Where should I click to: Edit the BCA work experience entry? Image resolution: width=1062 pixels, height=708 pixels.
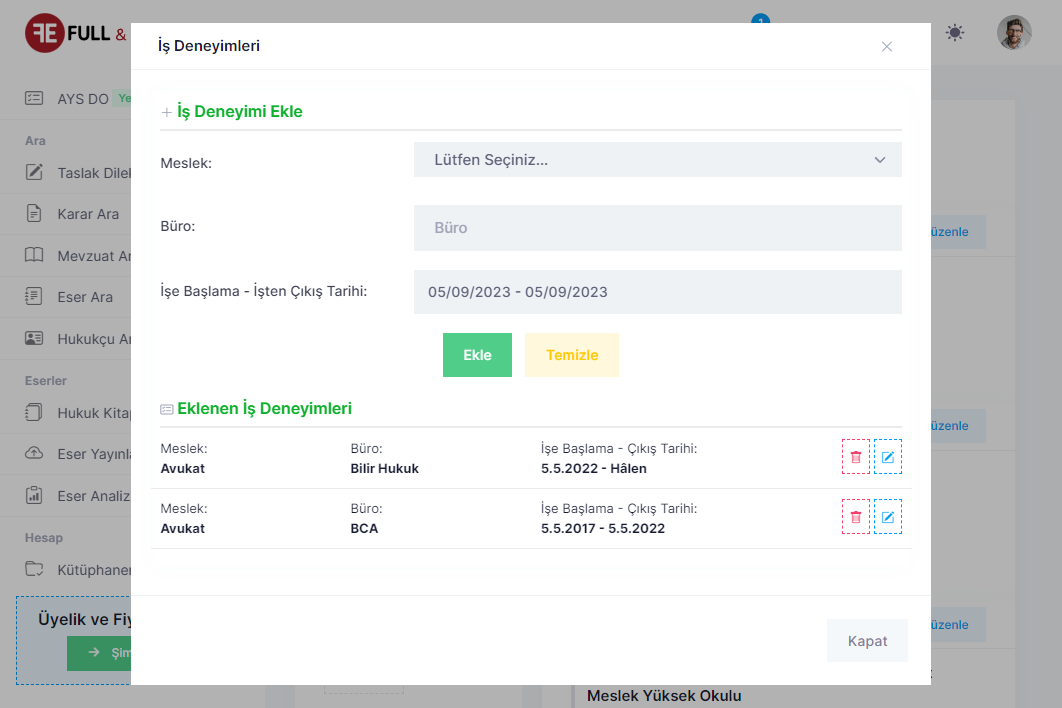(x=887, y=517)
